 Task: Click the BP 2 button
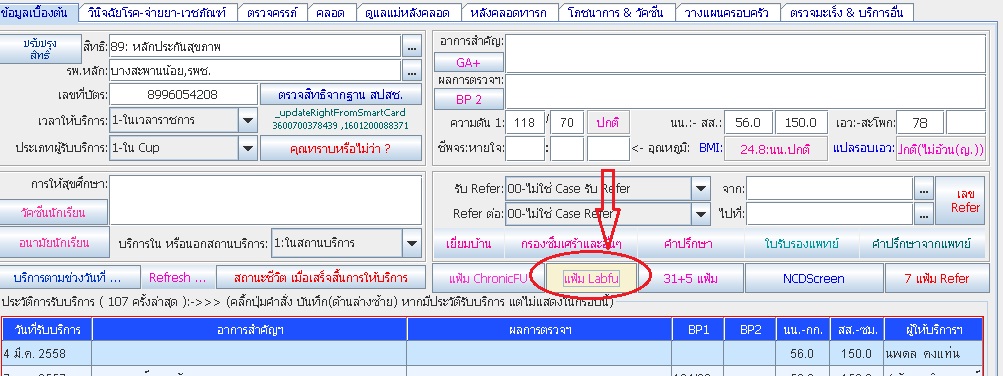pyautogui.click(x=469, y=100)
